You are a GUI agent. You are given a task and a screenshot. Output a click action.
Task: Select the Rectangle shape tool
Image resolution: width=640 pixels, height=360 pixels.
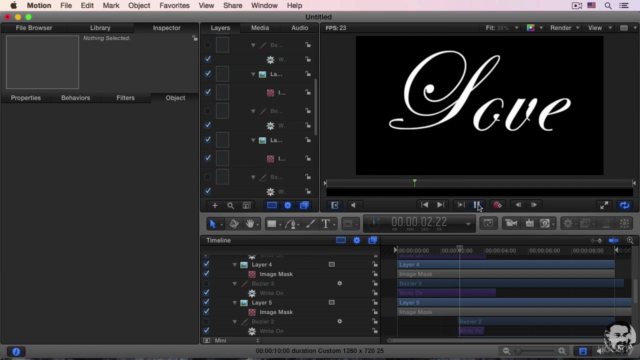[x=271, y=224]
